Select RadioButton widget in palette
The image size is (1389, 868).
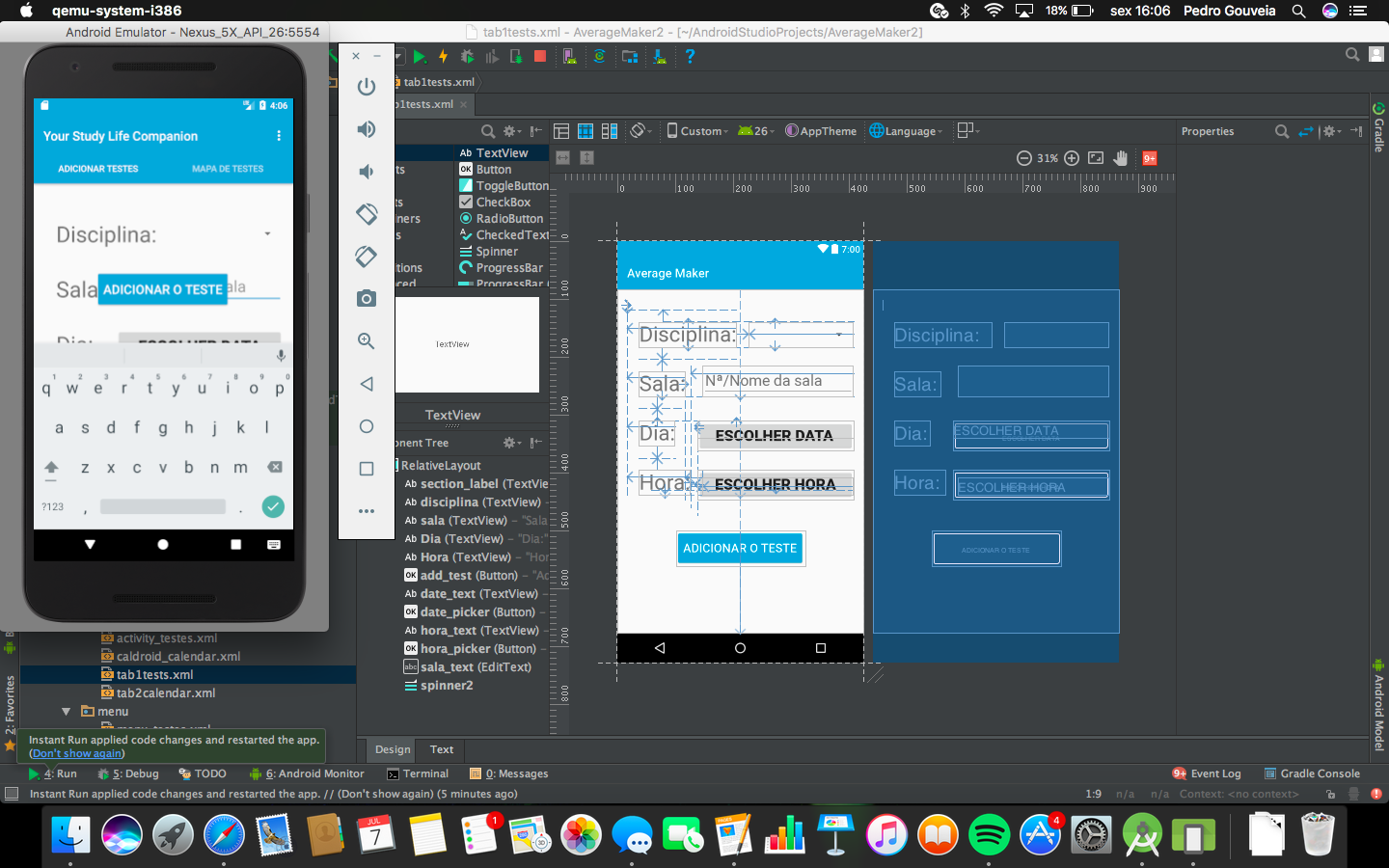pyautogui.click(x=502, y=219)
